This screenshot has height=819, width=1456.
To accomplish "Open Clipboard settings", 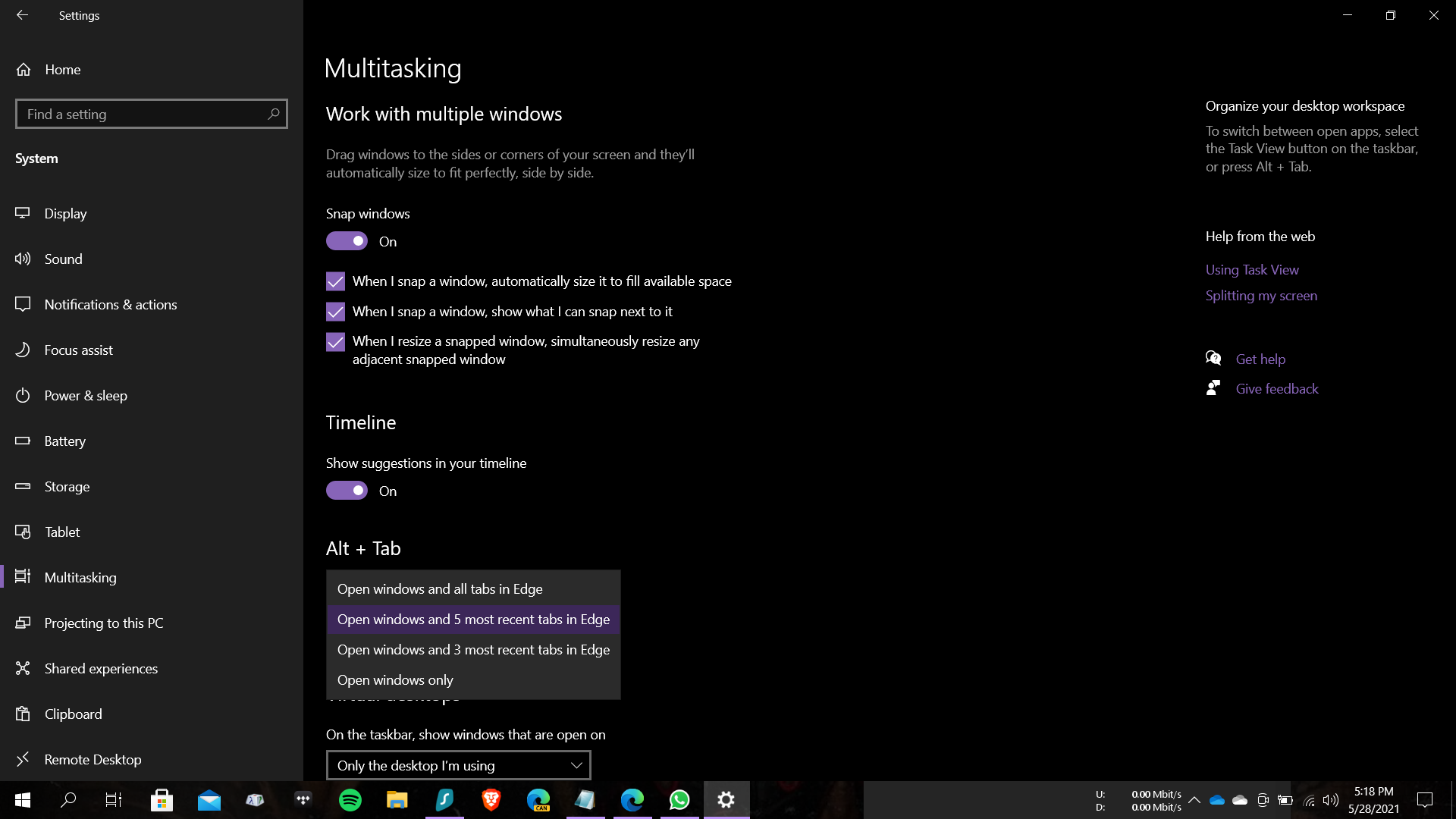I will [x=73, y=714].
